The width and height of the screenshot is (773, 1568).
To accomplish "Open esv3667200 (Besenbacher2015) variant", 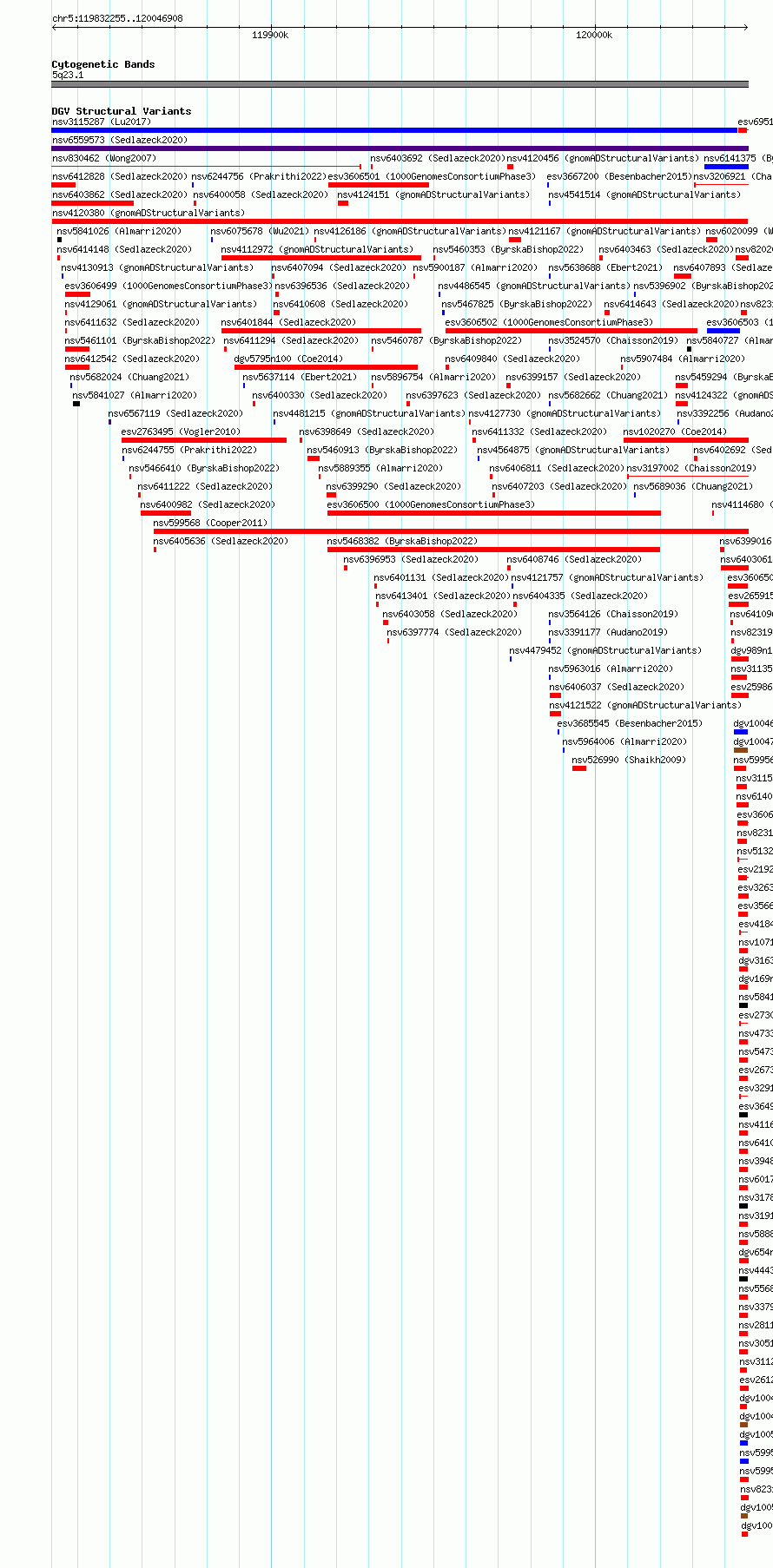I will (619, 176).
